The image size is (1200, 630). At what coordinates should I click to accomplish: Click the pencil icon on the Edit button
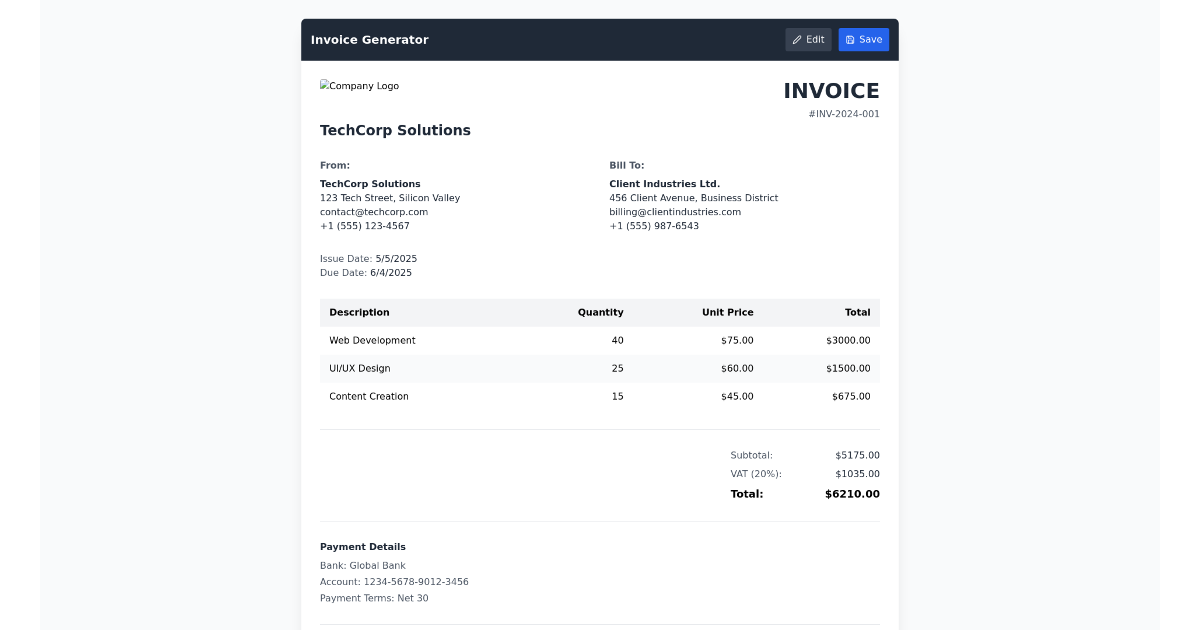coord(796,39)
